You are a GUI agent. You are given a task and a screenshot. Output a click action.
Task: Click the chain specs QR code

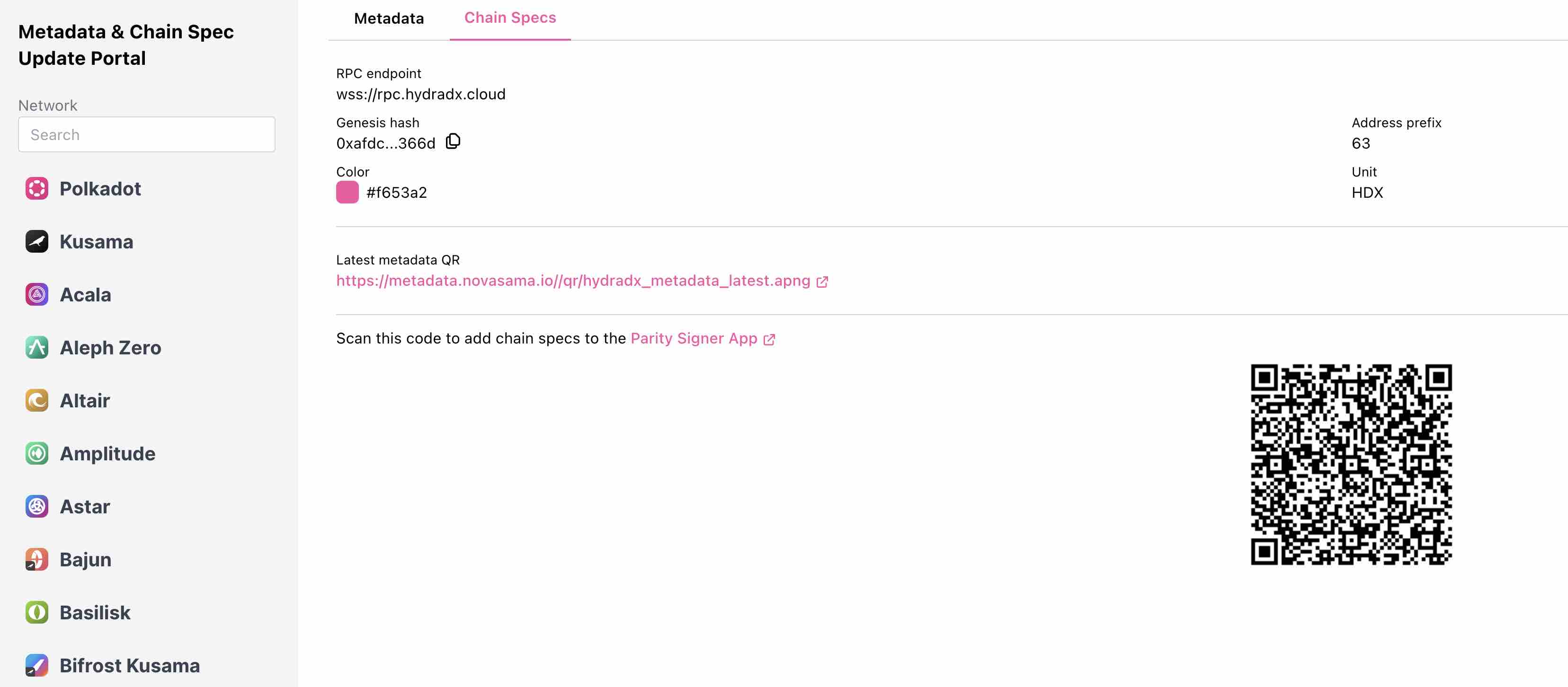coord(1351,465)
